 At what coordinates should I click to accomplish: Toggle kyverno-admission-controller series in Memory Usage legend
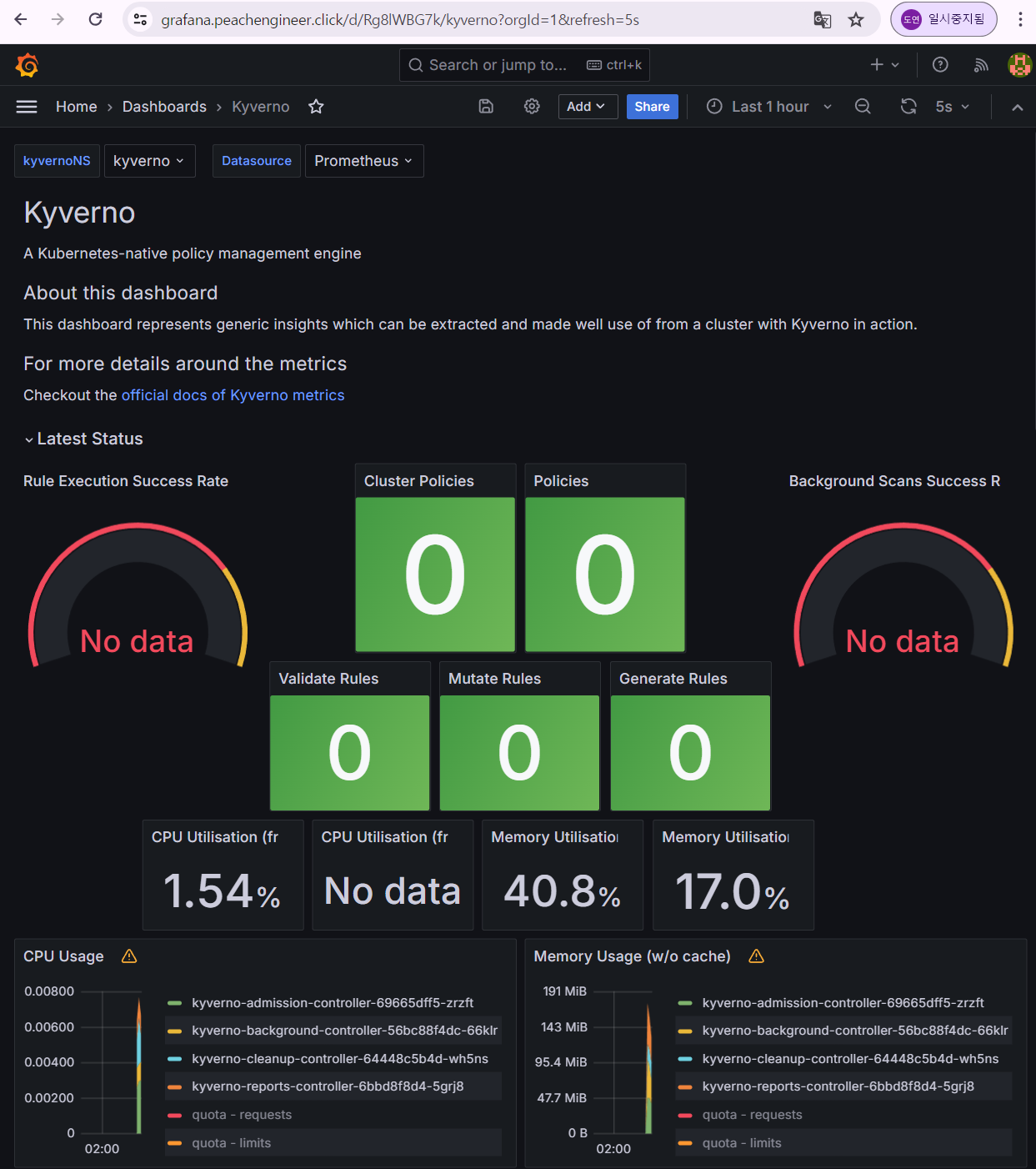843,1003
